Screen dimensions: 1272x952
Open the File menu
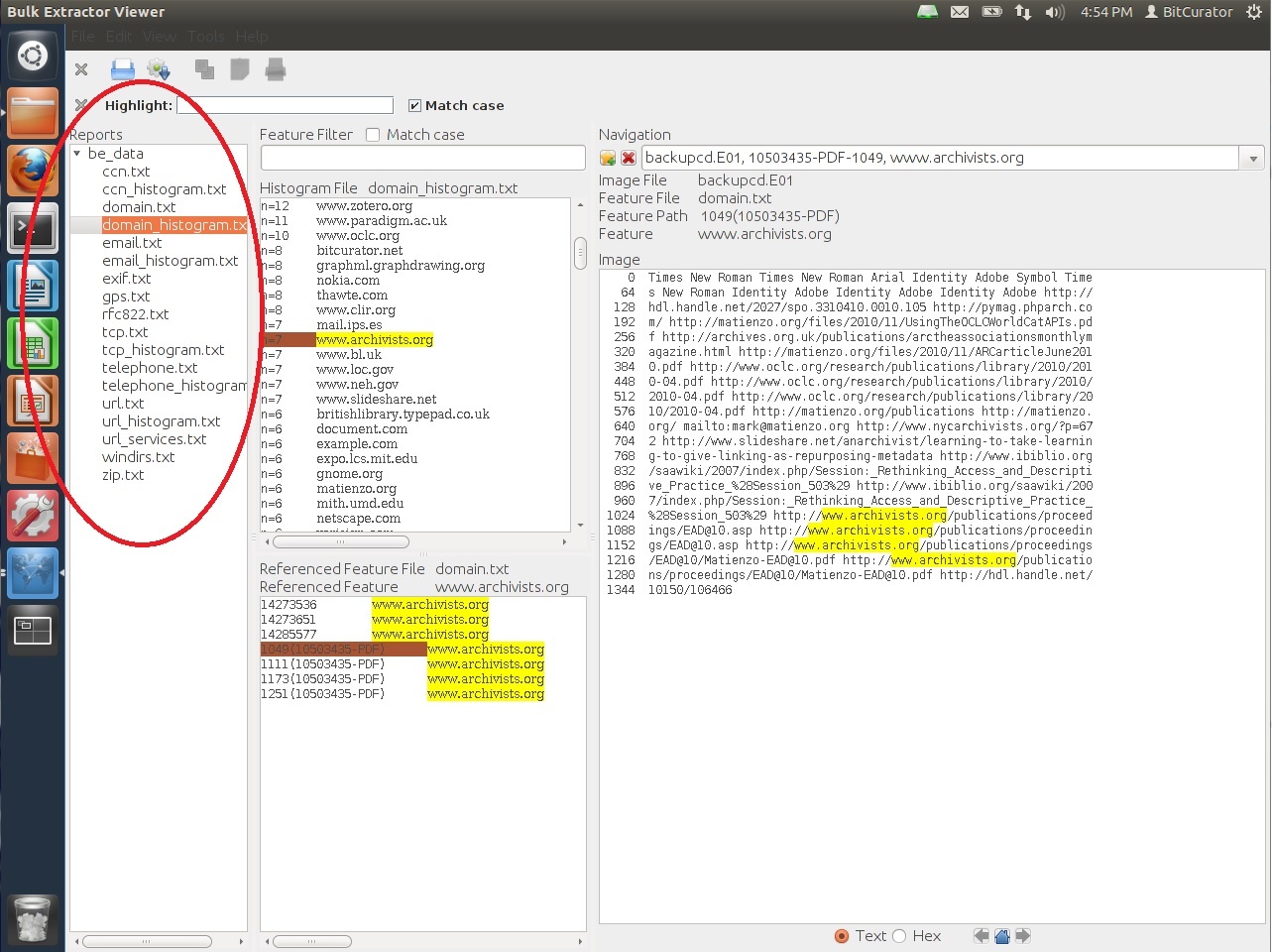click(83, 37)
